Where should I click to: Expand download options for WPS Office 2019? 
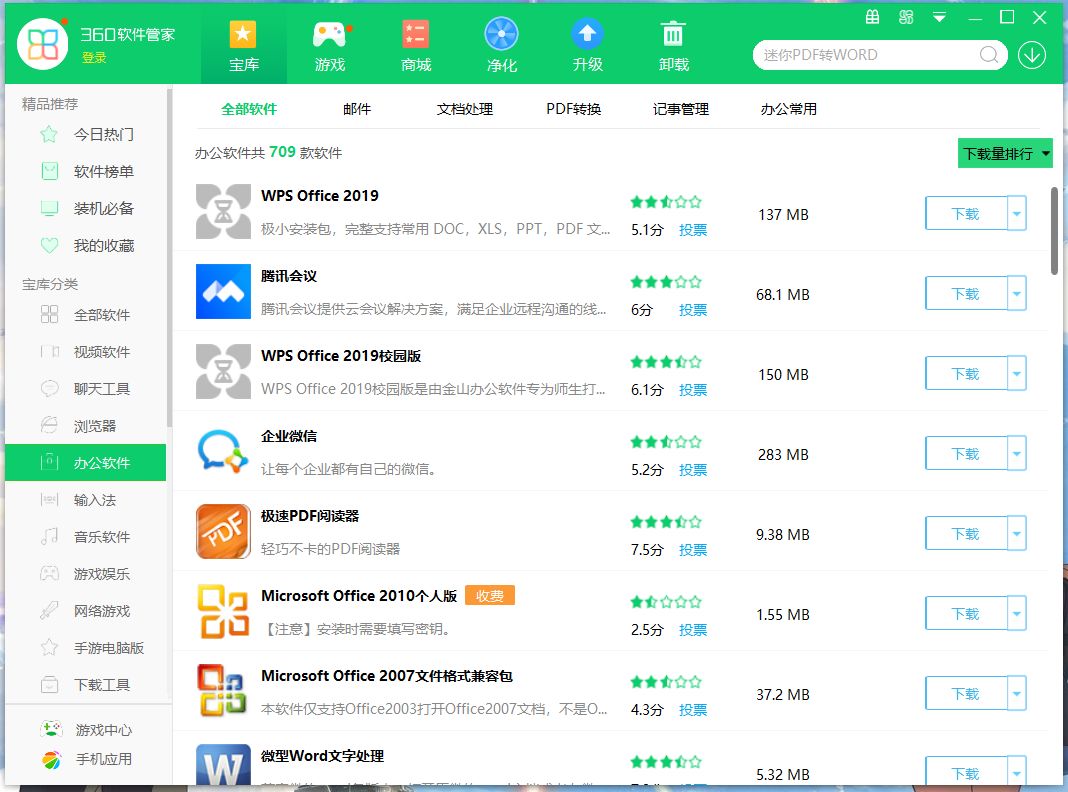point(1017,213)
